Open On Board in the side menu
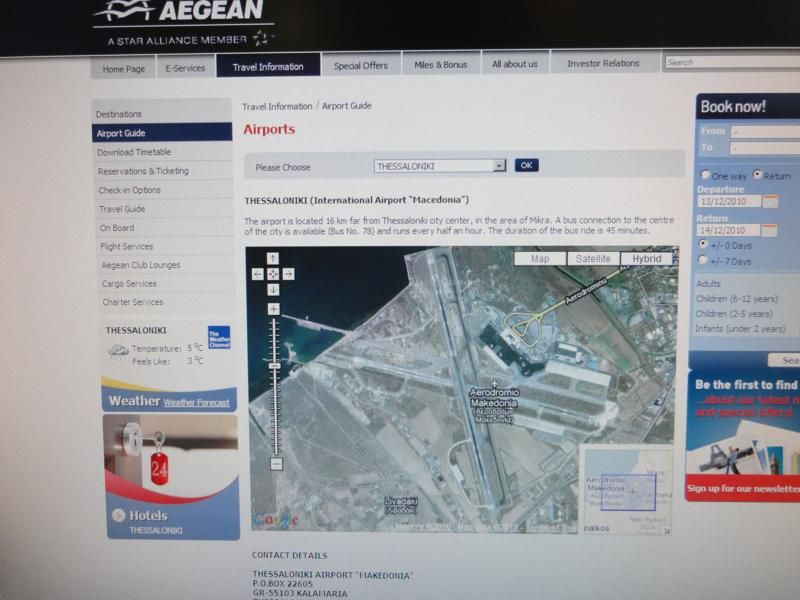The image size is (800, 600). click(x=164, y=228)
